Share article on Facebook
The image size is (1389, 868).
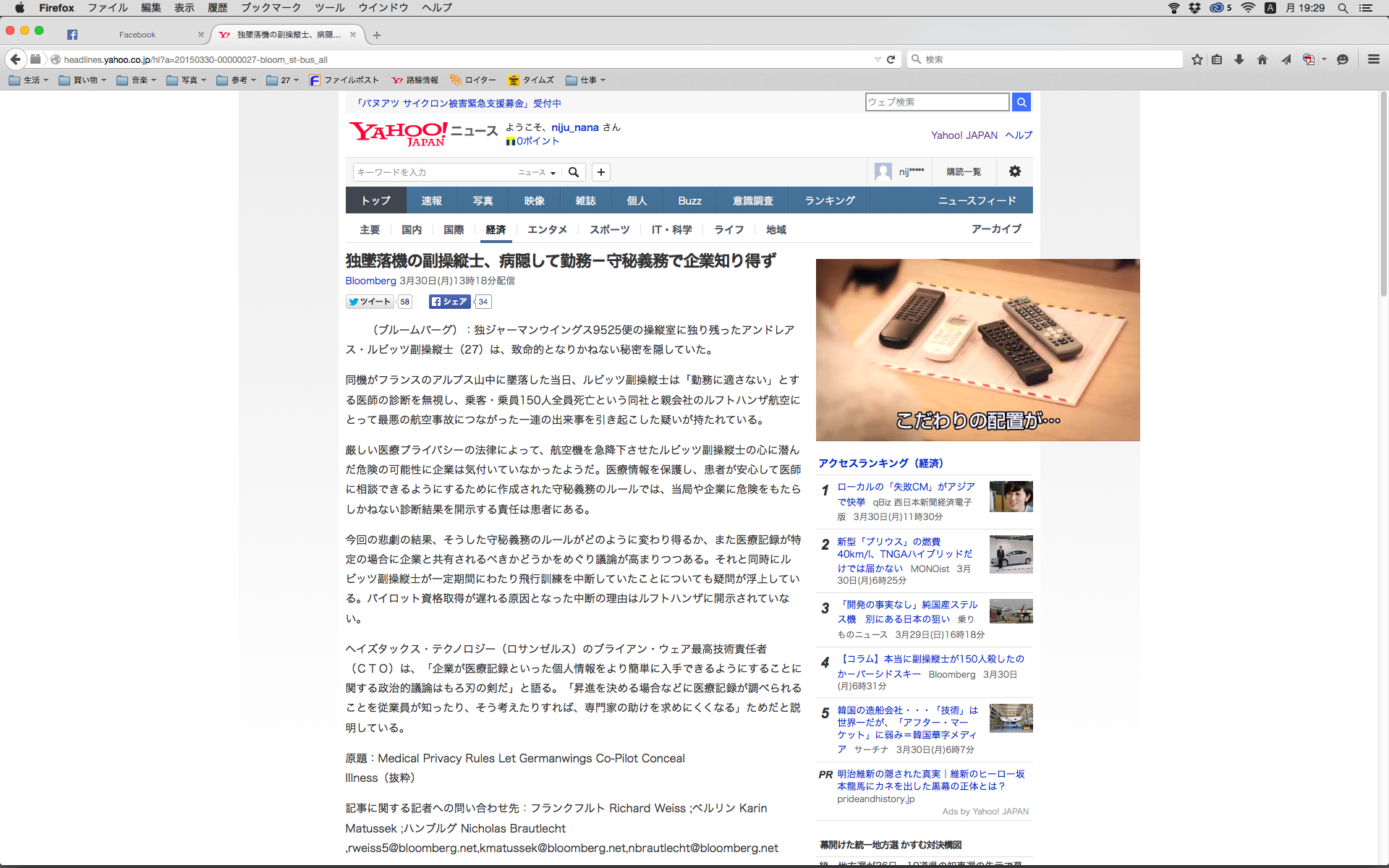coord(449,302)
